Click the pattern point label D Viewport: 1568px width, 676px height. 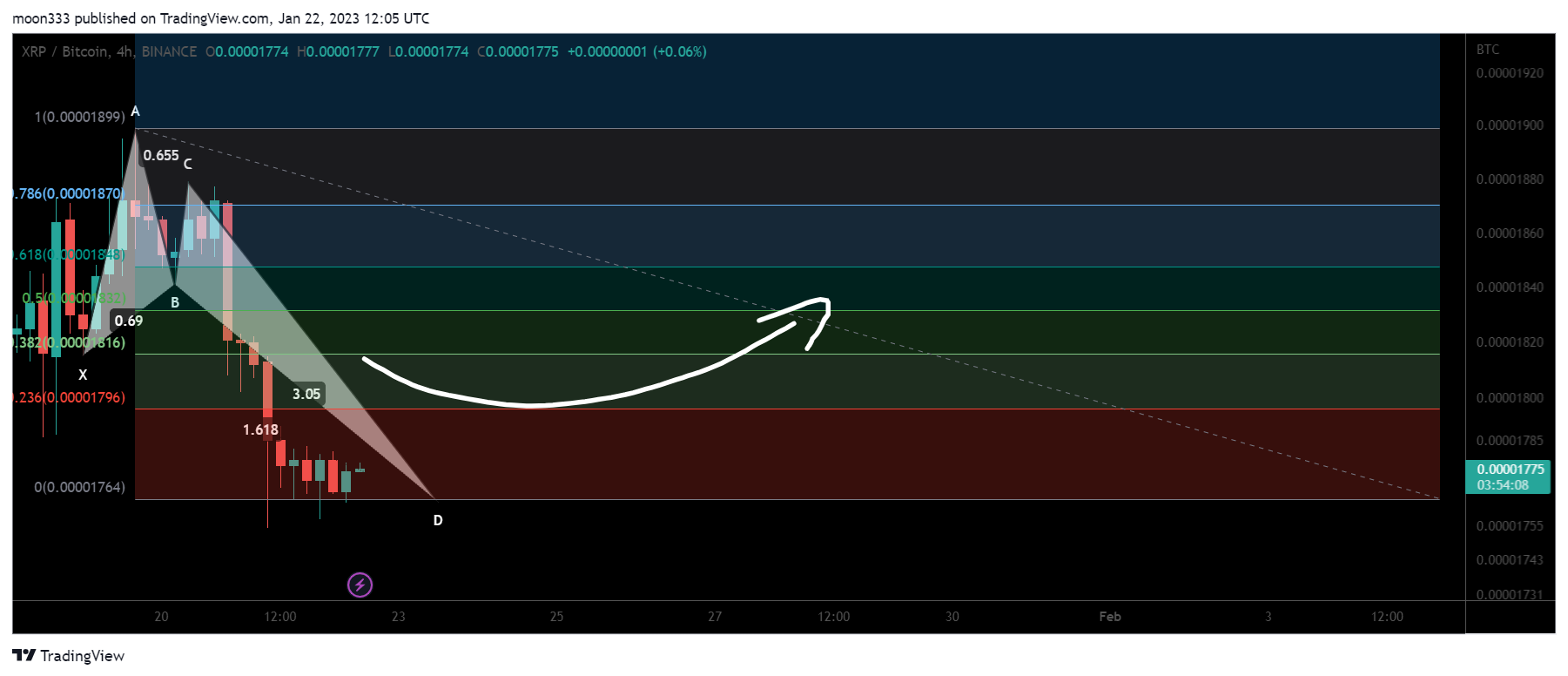(438, 520)
